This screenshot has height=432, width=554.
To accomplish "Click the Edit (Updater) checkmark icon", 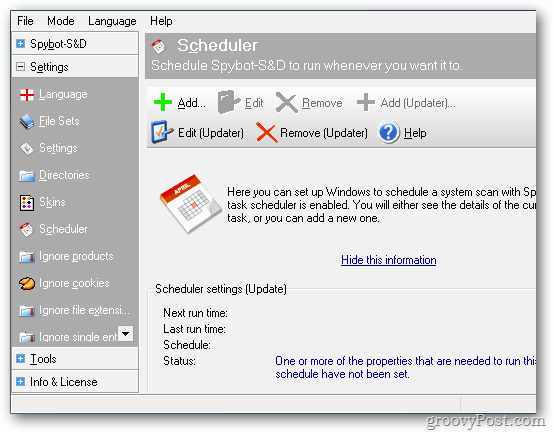I will [162, 132].
